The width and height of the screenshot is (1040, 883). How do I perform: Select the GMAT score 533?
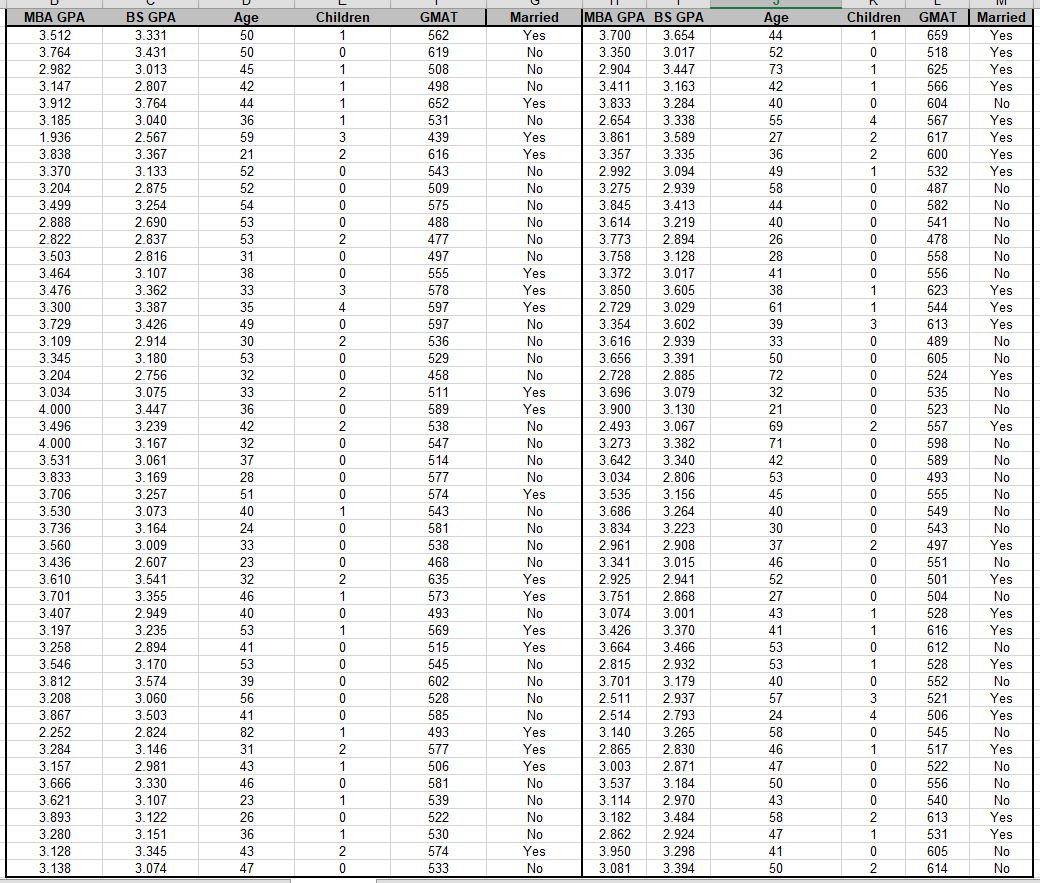(438, 868)
